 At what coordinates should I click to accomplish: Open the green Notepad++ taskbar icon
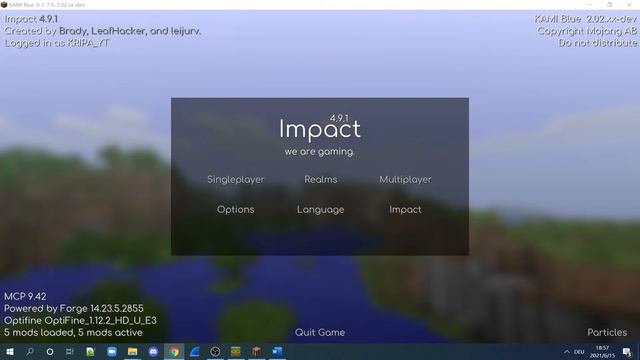tap(91, 351)
